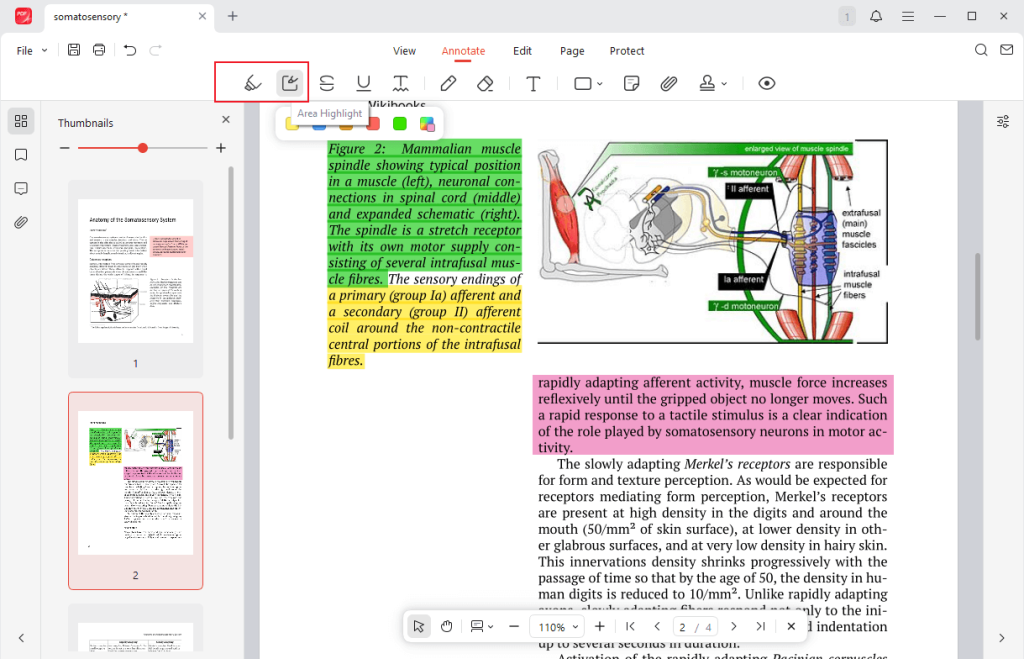Select the Eraser tool
This screenshot has height=659, width=1024.
click(x=485, y=84)
